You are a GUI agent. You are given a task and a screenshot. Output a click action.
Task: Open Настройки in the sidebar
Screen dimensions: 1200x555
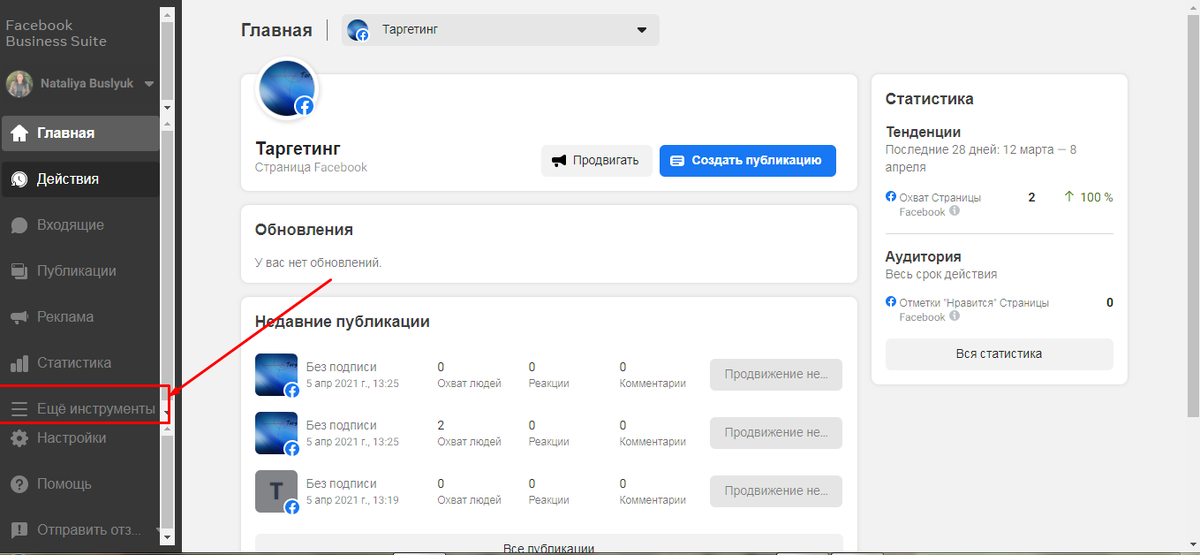tap(80, 438)
